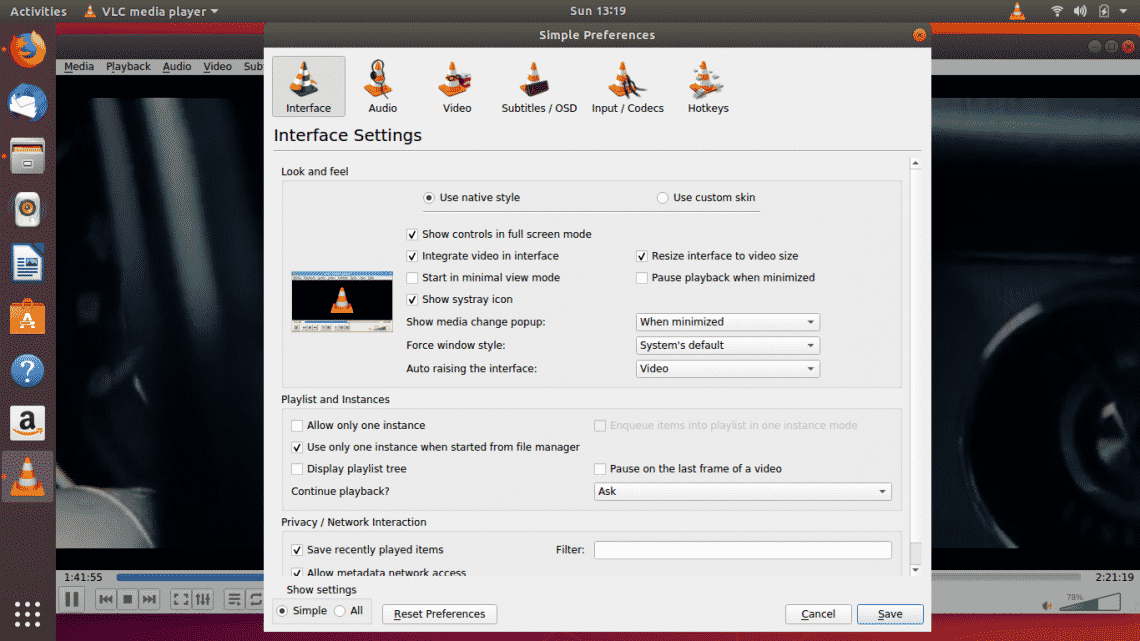Click Cancel button in preferences
1140x641 pixels.
[818, 614]
